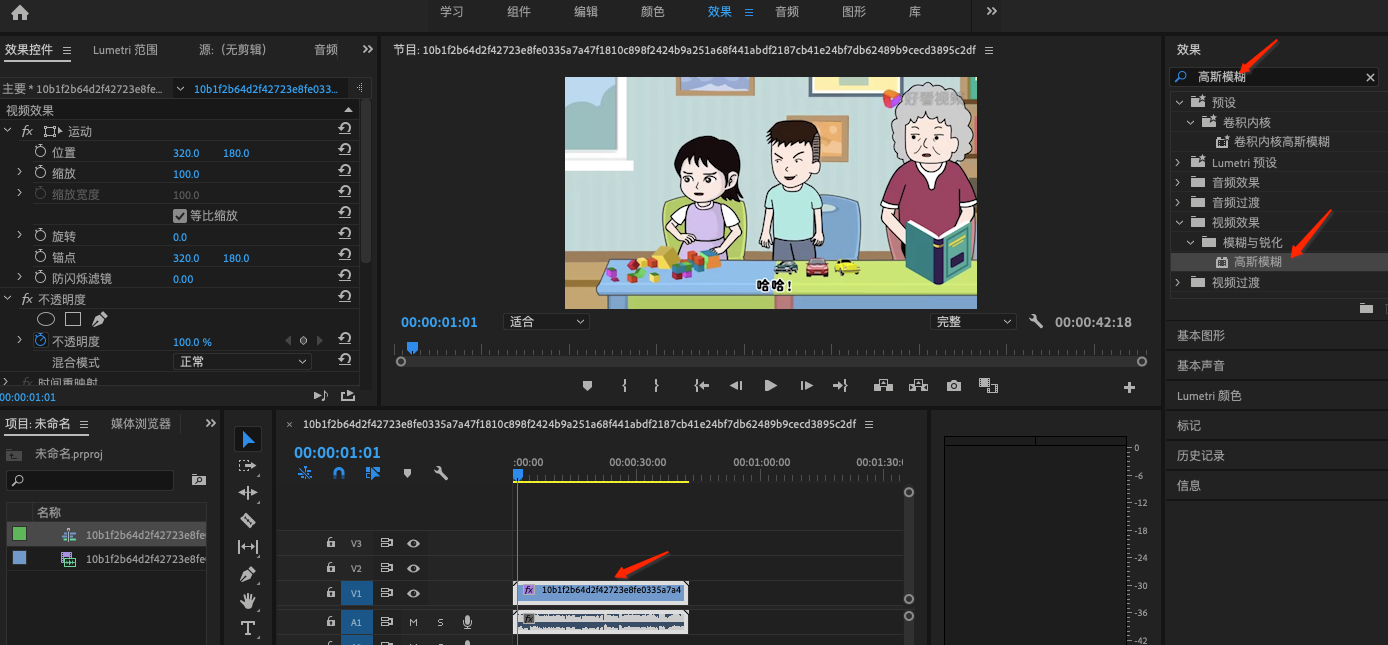Solo audio track A1
Screen dimensions: 1388x645
click(x=440, y=622)
